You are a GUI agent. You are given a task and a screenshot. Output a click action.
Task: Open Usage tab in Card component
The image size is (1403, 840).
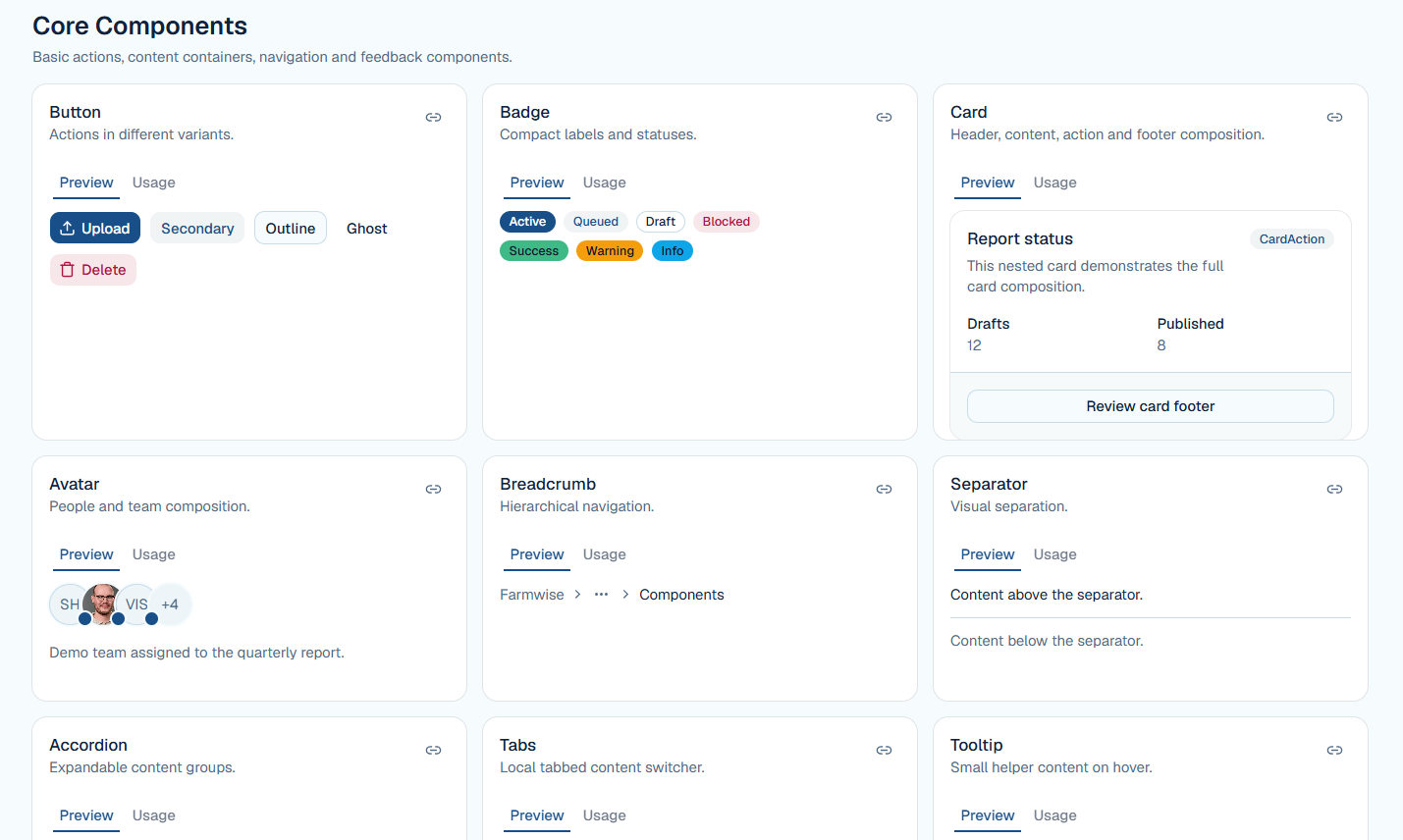coord(1055,183)
